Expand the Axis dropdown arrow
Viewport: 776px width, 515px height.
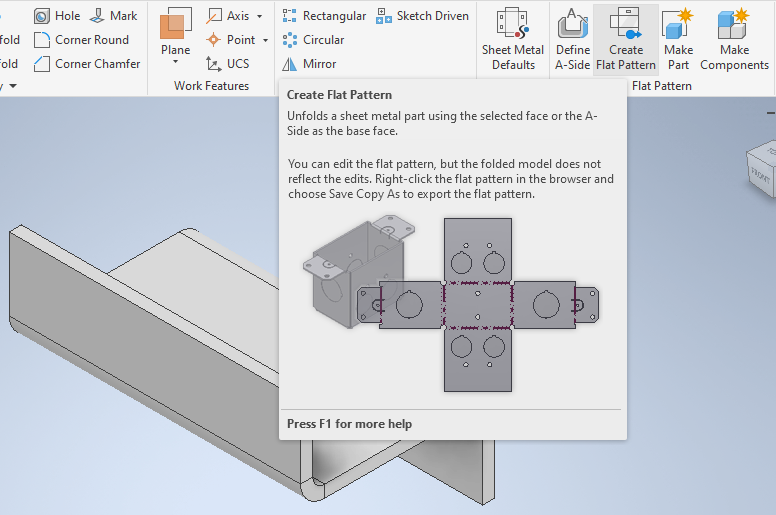pyautogui.click(x=260, y=16)
